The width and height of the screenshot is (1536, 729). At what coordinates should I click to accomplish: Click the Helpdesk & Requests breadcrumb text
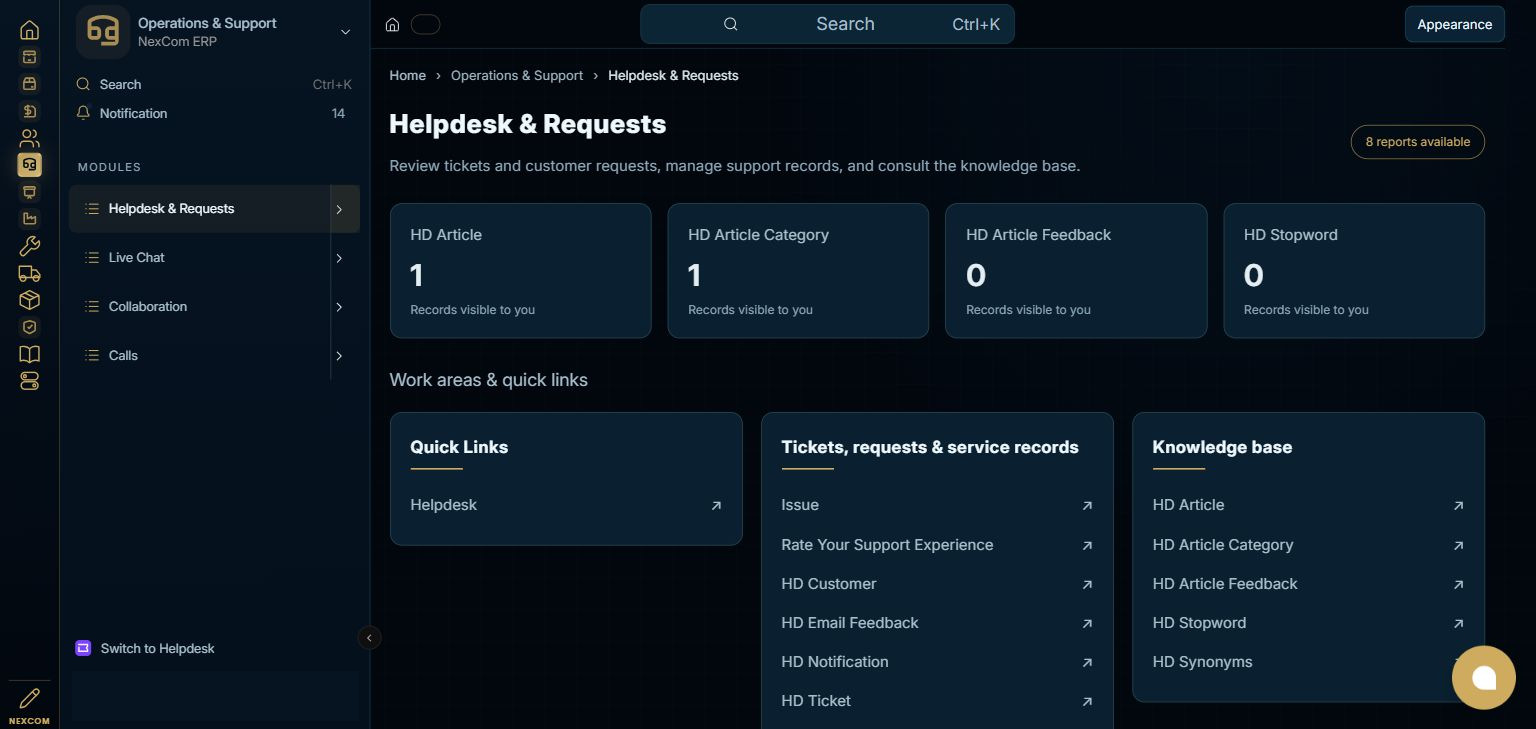coord(673,75)
